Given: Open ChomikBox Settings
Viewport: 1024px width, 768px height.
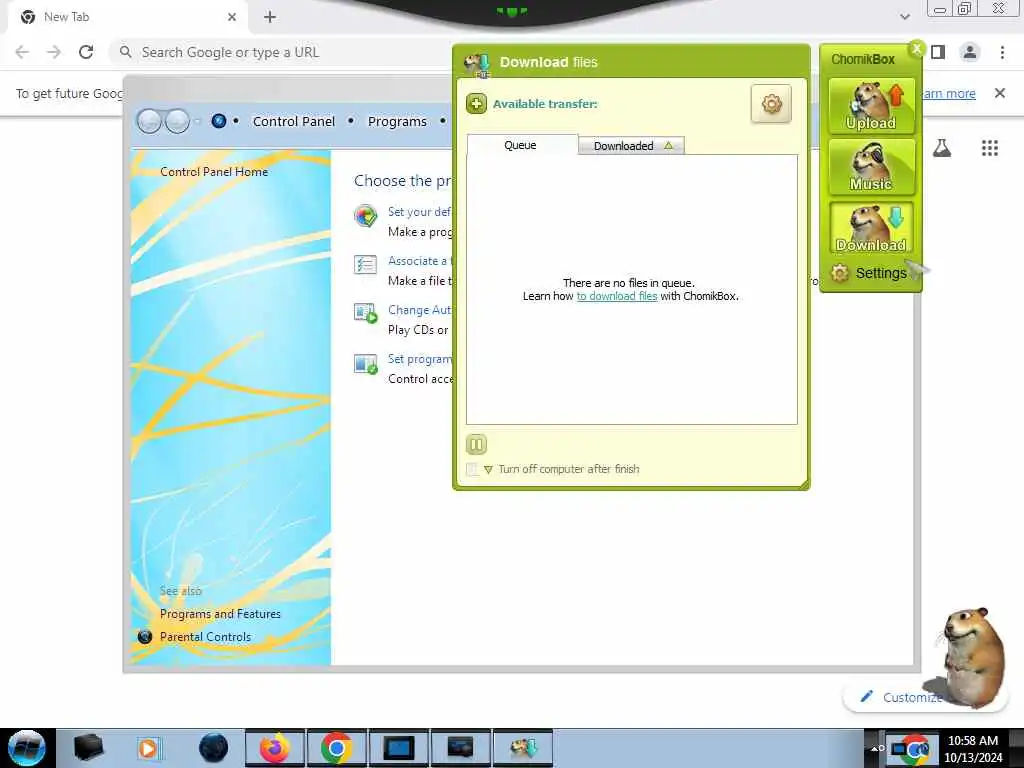Looking at the screenshot, I should 869,273.
